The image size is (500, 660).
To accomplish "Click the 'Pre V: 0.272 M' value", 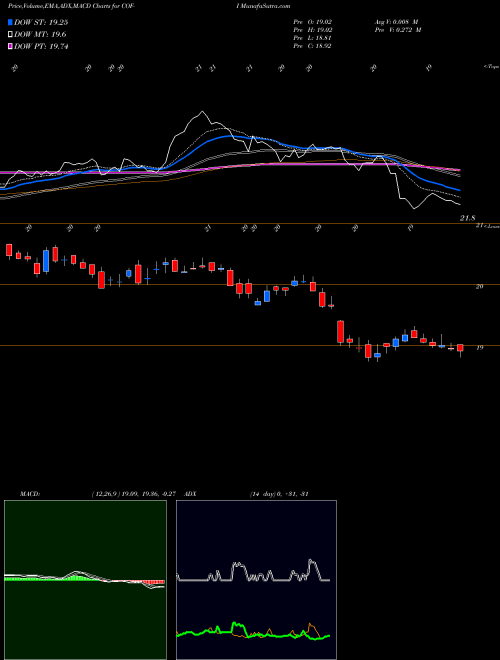I will 398,30.
